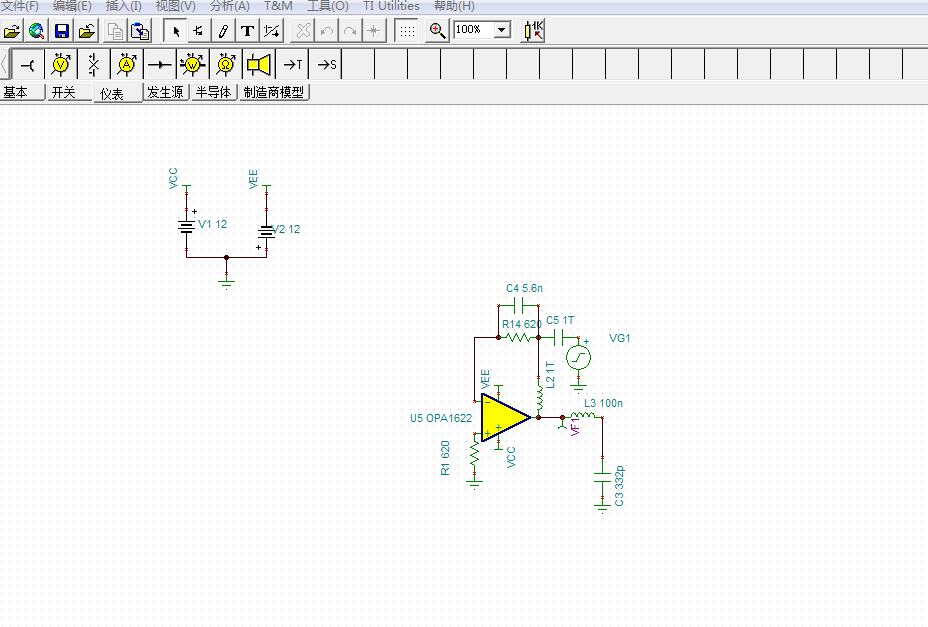The width and height of the screenshot is (928, 627).
Task: Place an open circuit X marker
Action: pyautogui.click(x=94, y=65)
